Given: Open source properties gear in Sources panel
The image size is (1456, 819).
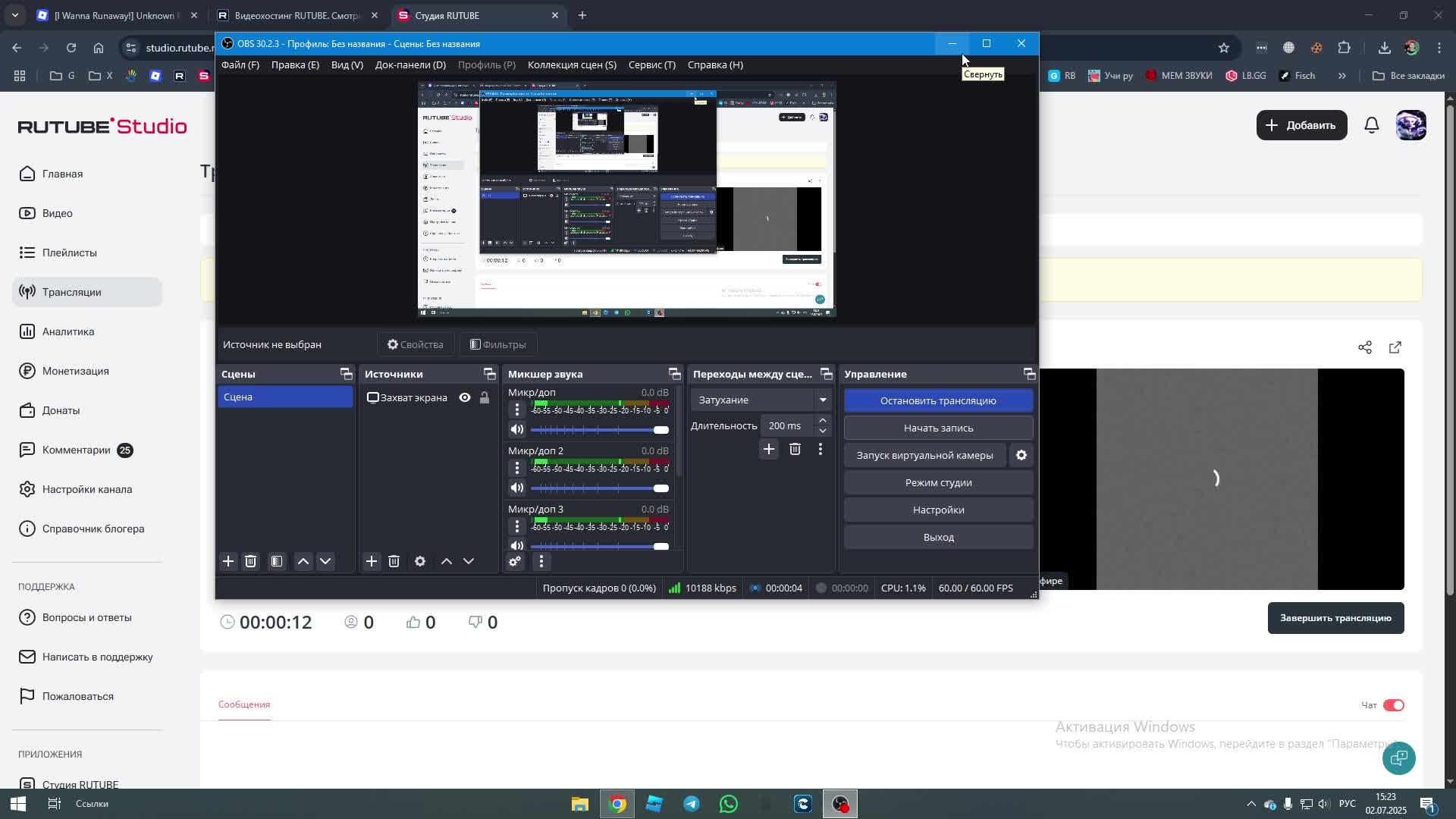Looking at the screenshot, I should pos(420,561).
